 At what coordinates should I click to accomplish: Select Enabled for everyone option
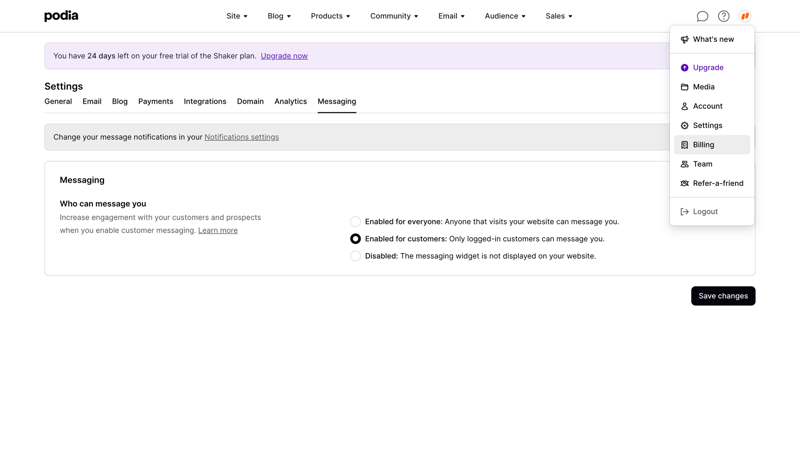point(356,221)
